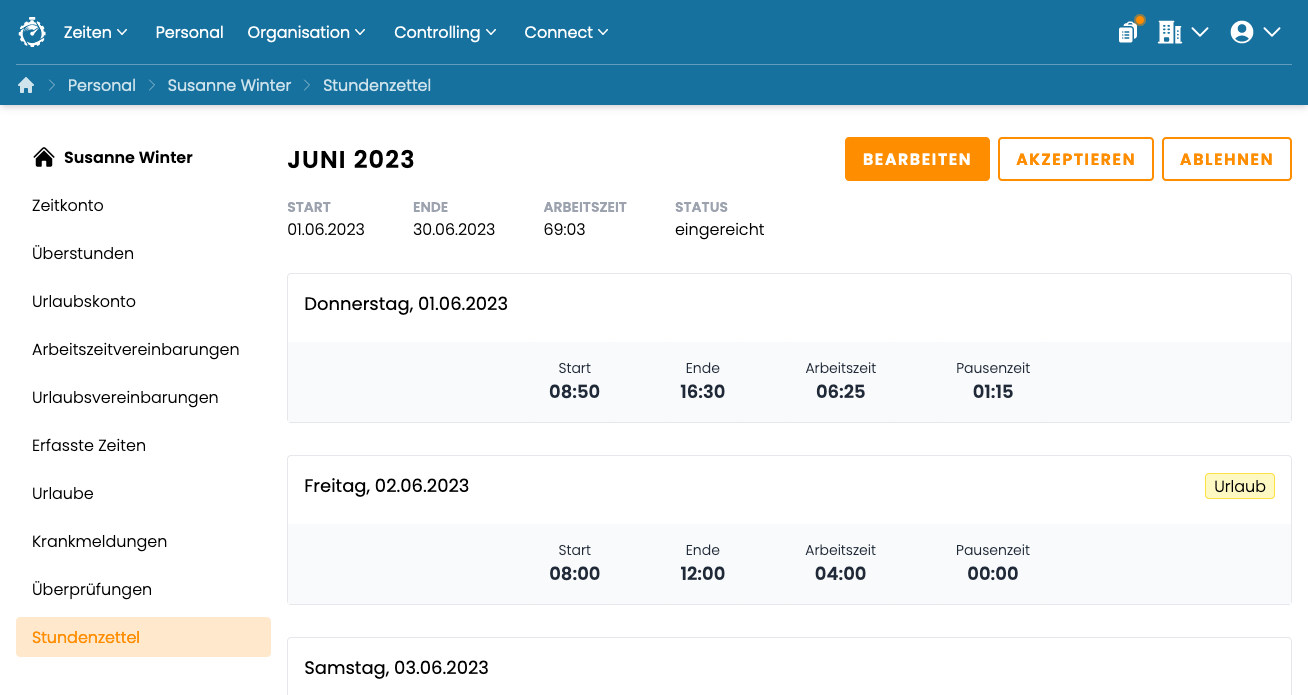The height and width of the screenshot is (695, 1308).
Task: Click the stopwatch app logo
Action: pyautogui.click(x=32, y=32)
